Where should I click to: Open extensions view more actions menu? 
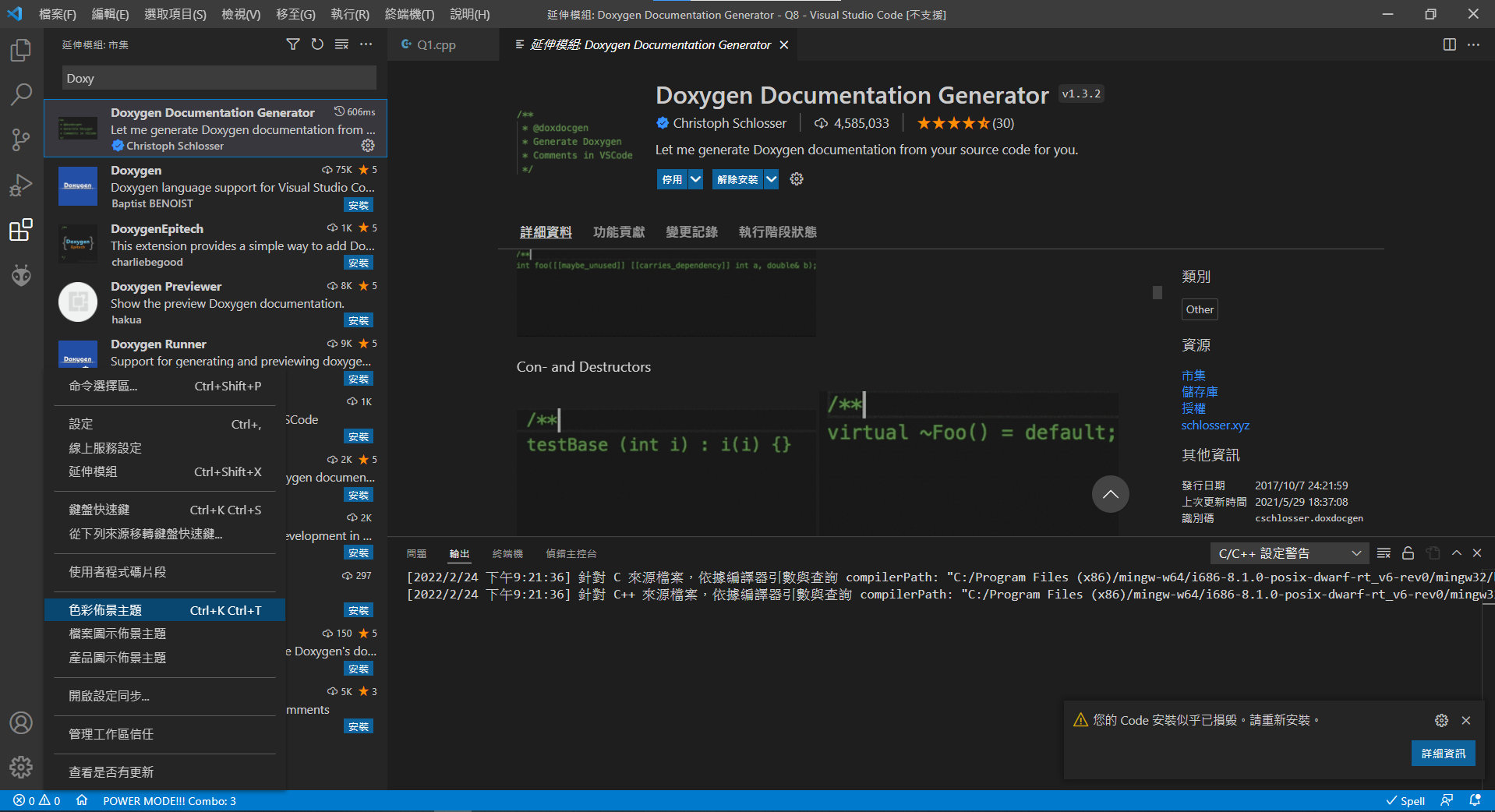pos(366,44)
